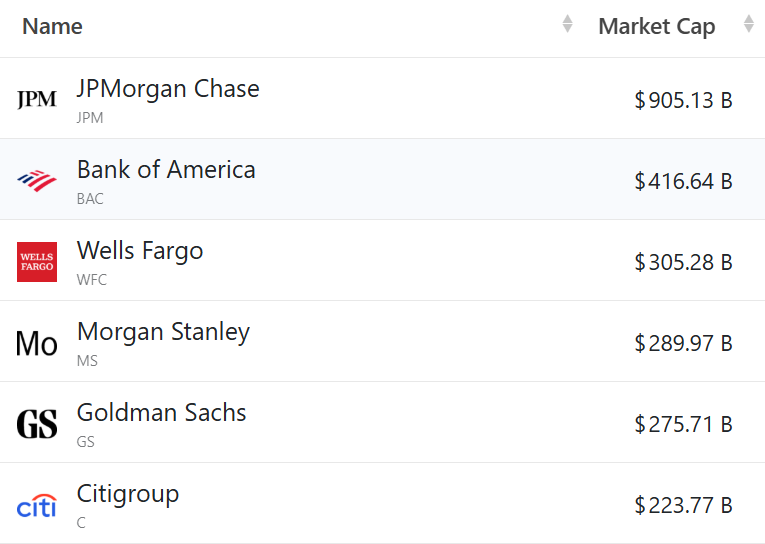765x544 pixels.
Task: Click the BAC ticker symbol
Action: [90, 198]
